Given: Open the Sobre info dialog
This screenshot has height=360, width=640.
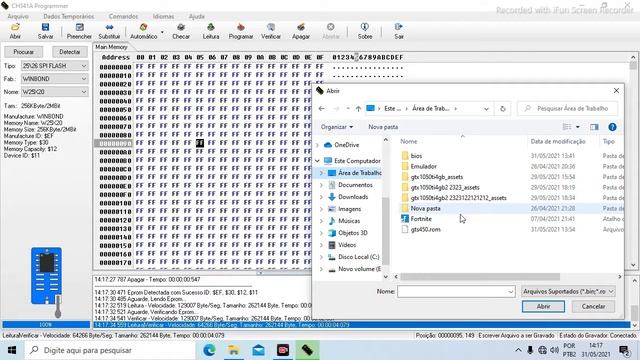Looking at the screenshot, I should 364,31.
